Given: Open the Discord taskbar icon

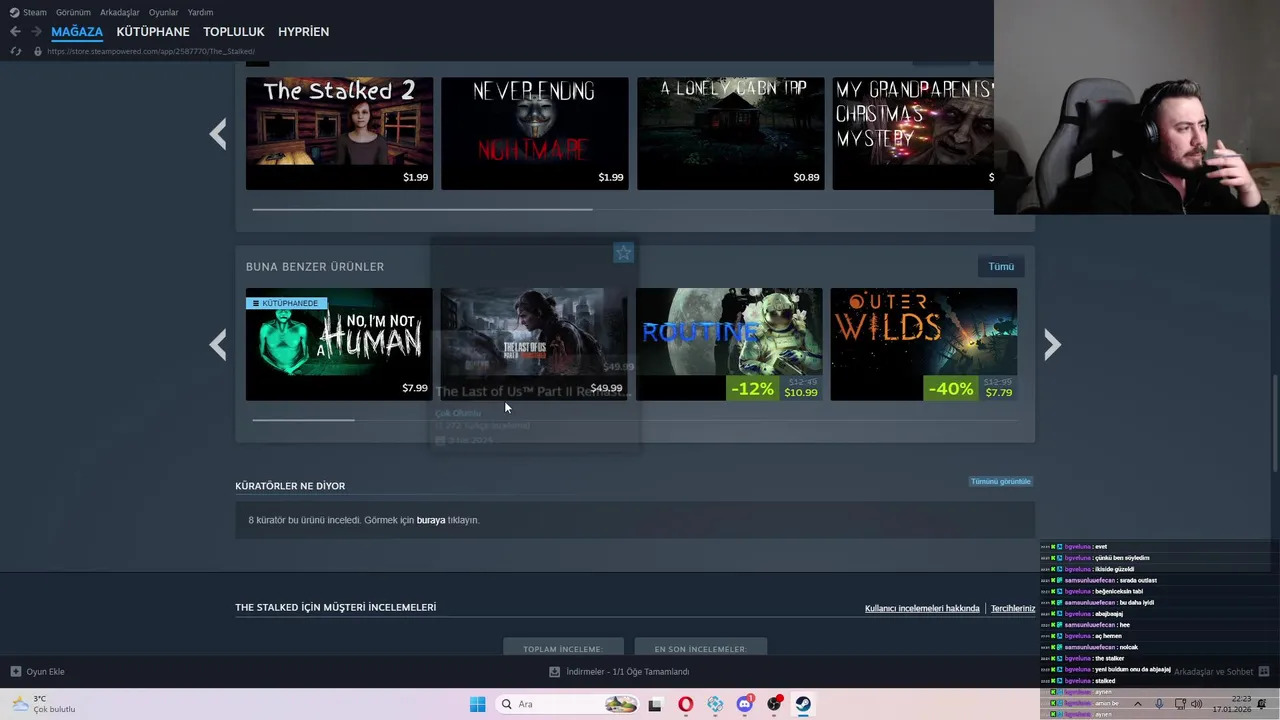Looking at the screenshot, I should point(745,704).
